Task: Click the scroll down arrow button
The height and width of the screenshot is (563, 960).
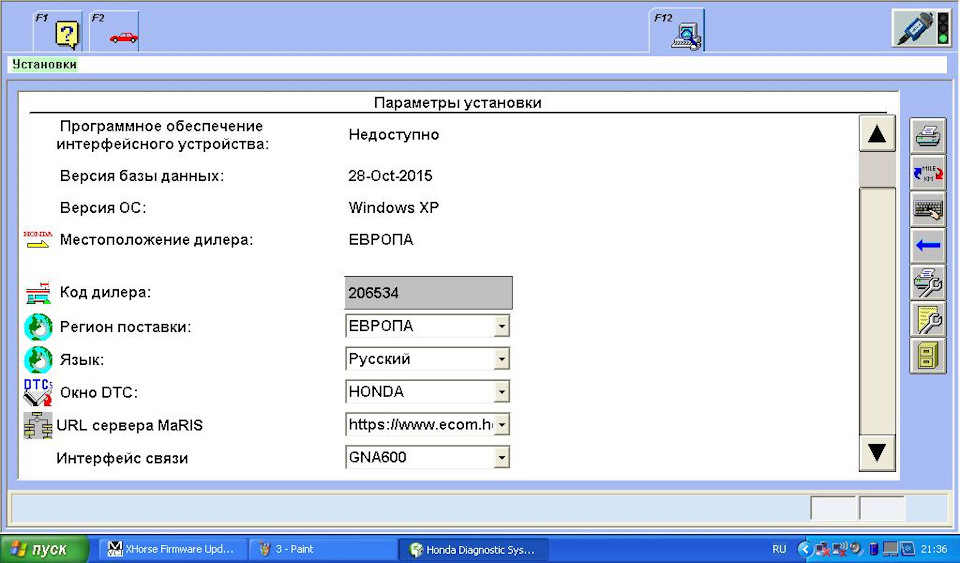Action: (877, 452)
